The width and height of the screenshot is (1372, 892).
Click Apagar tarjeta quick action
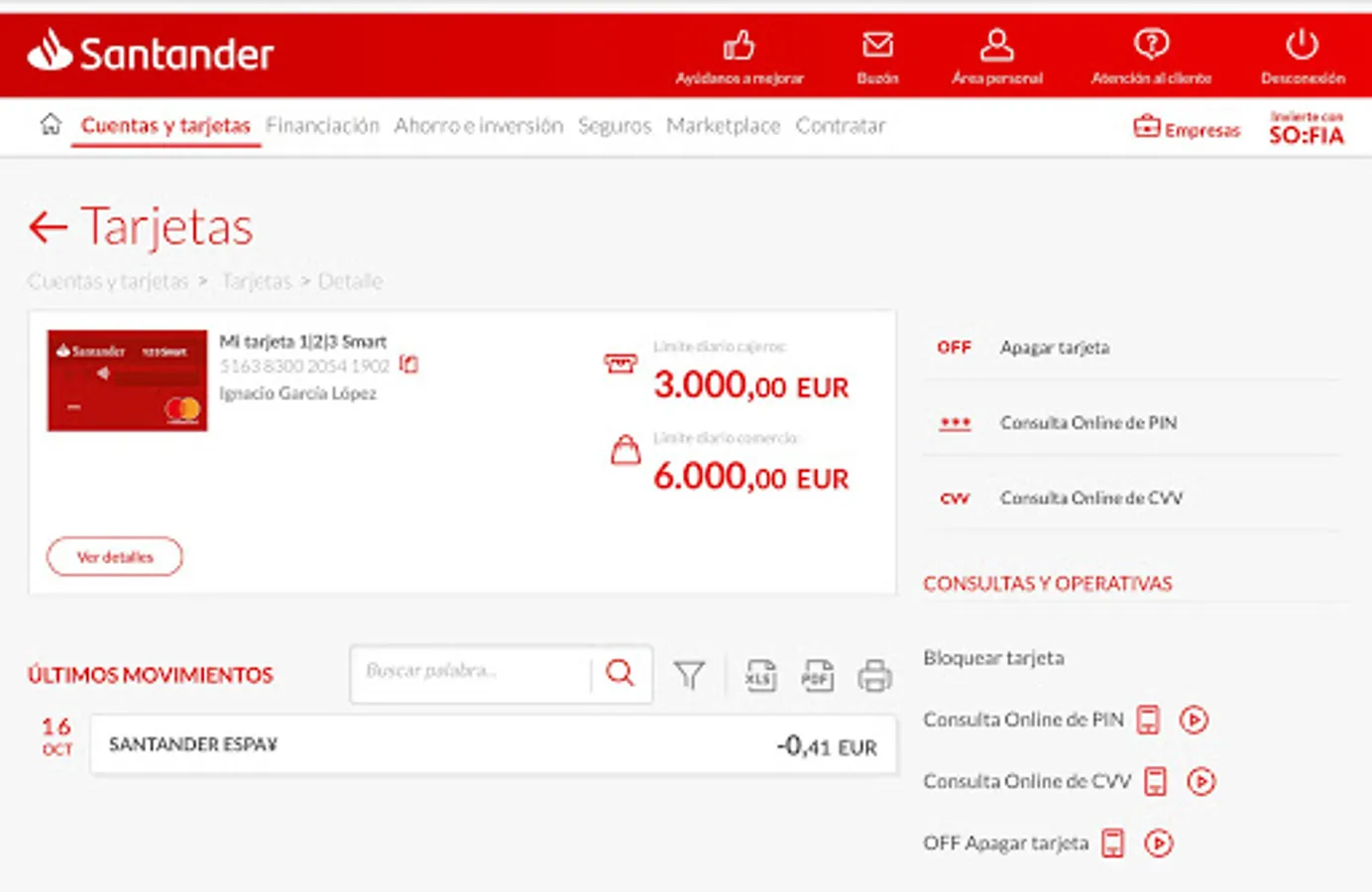pyautogui.click(x=1055, y=348)
